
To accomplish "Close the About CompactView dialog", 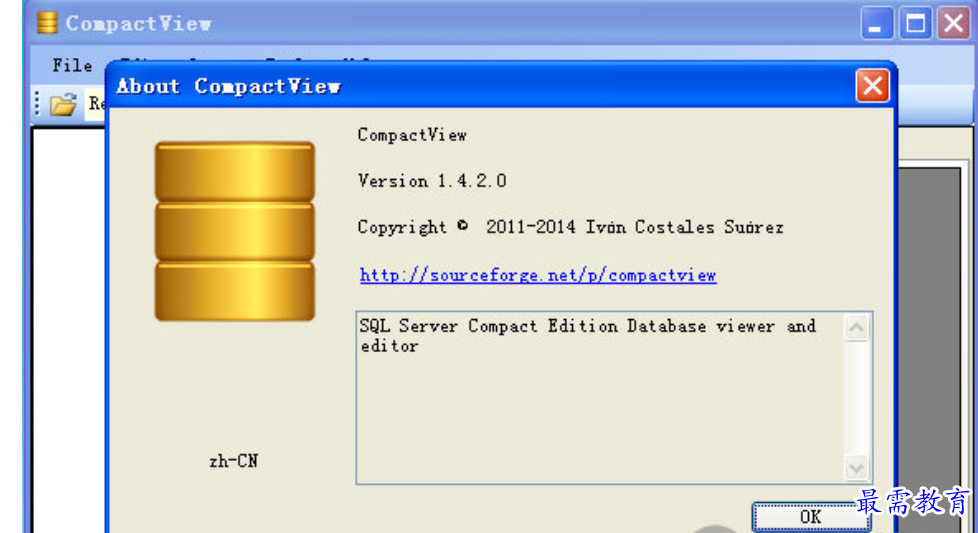I will point(872,85).
